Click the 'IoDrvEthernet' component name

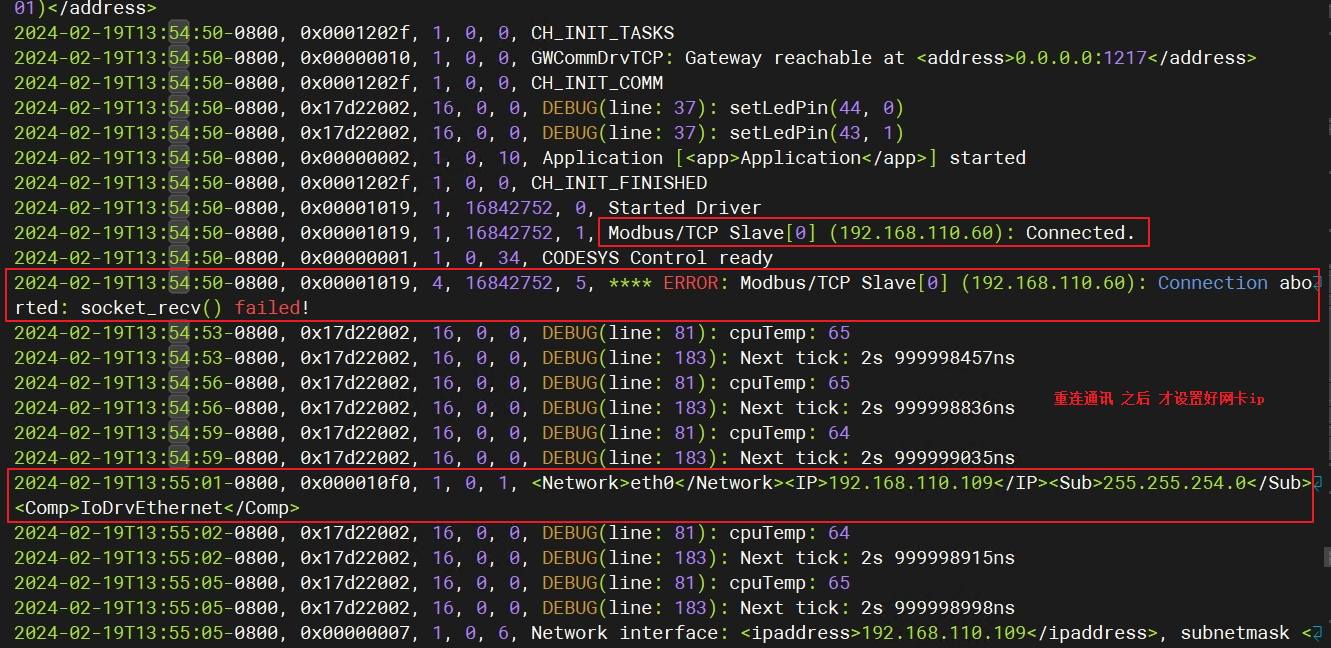151,508
